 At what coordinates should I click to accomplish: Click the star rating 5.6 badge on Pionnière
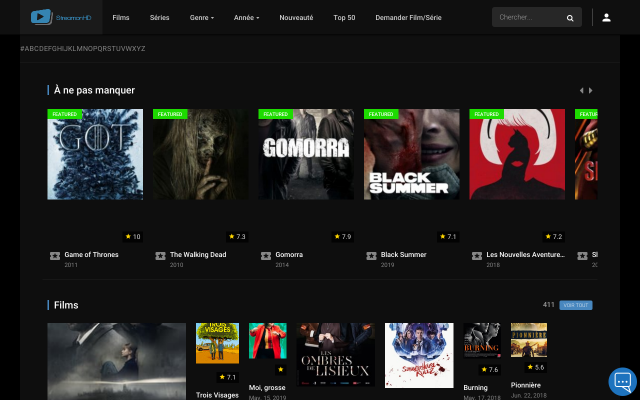coord(536,367)
